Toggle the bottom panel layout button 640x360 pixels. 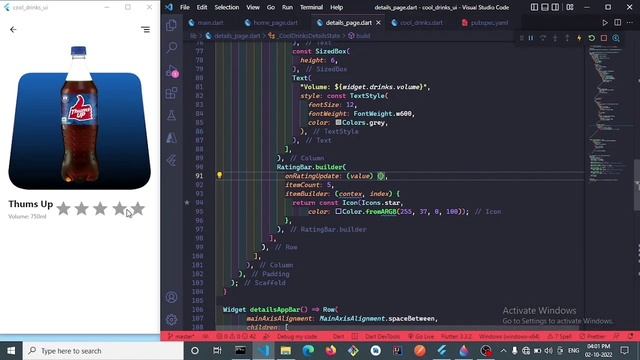coord(545,7)
